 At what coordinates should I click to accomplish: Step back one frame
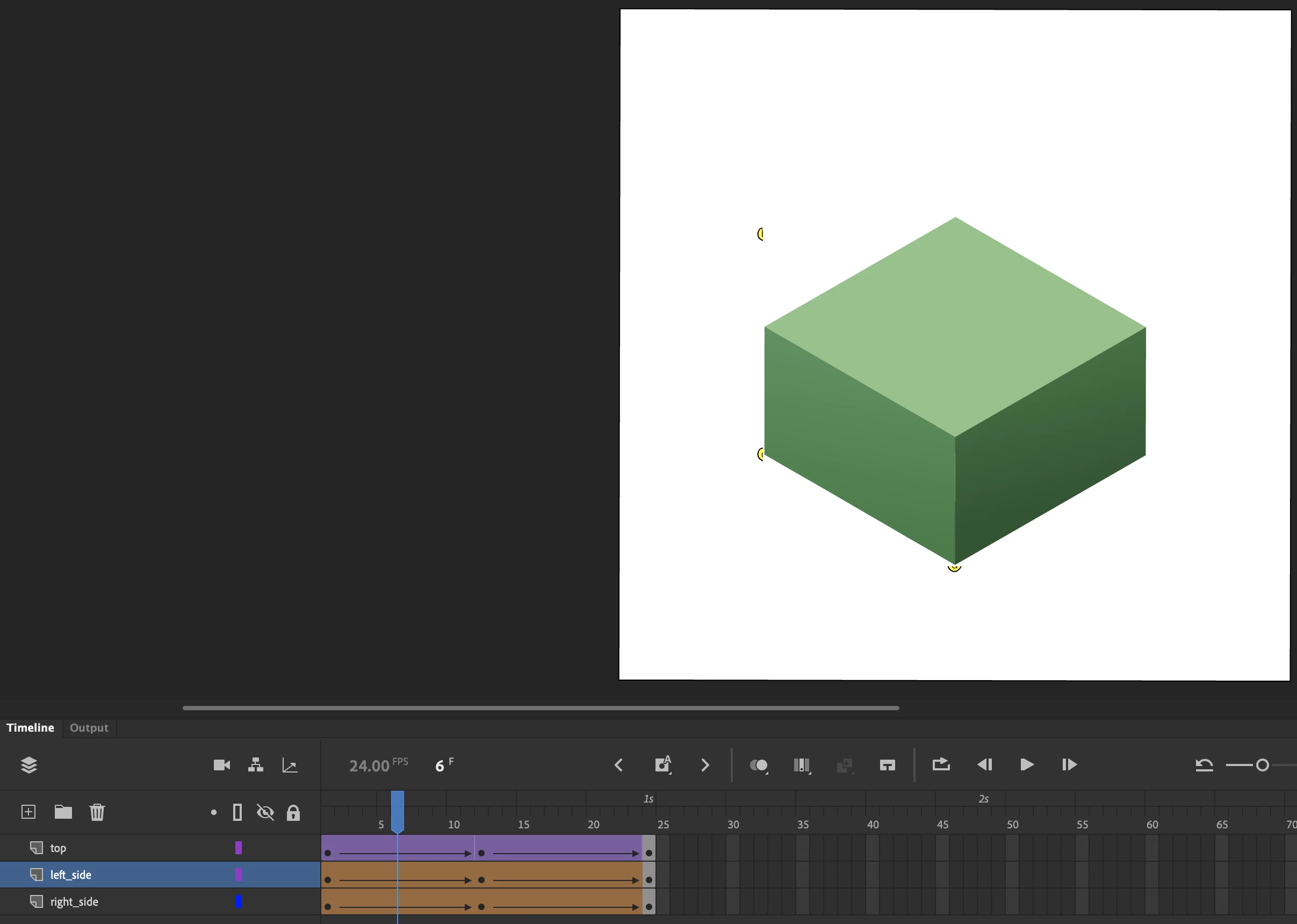[x=984, y=764]
